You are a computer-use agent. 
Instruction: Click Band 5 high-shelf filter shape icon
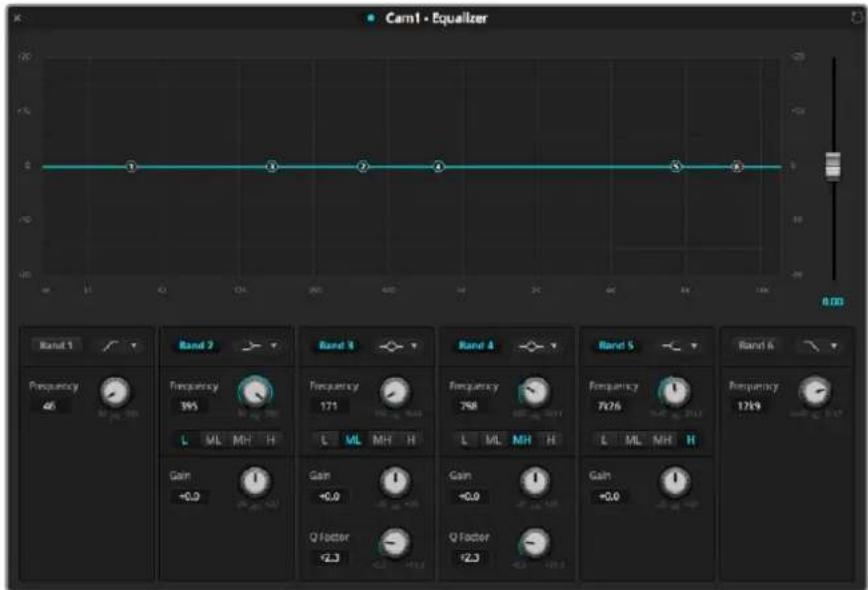coord(671,346)
